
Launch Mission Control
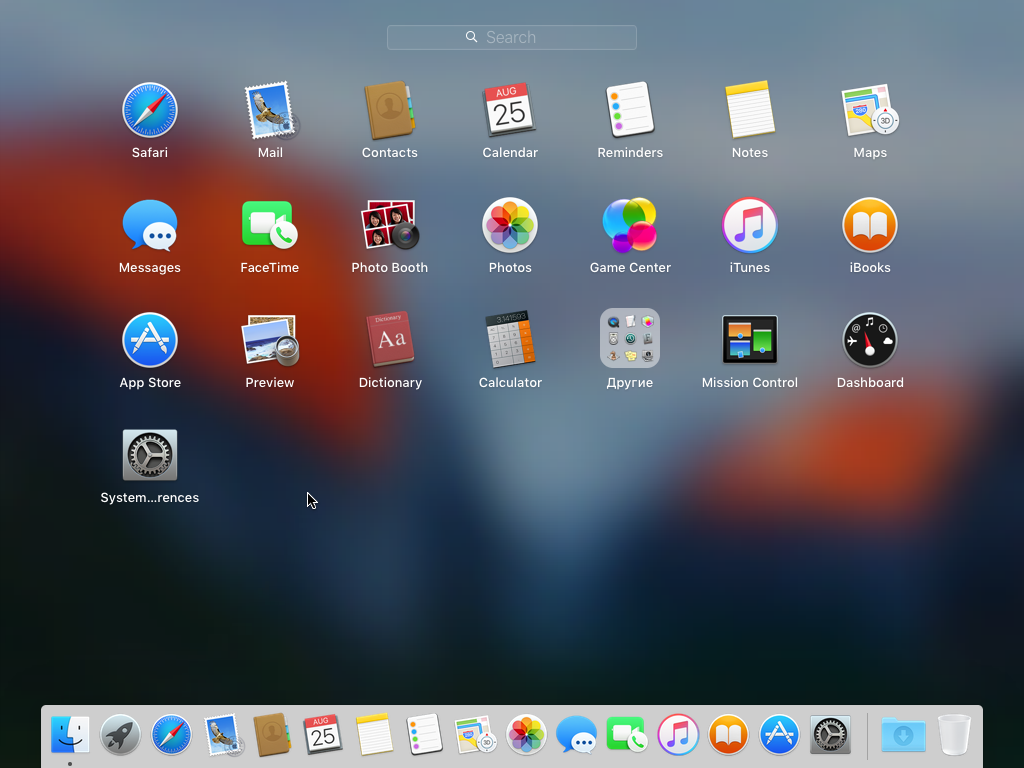pos(750,340)
